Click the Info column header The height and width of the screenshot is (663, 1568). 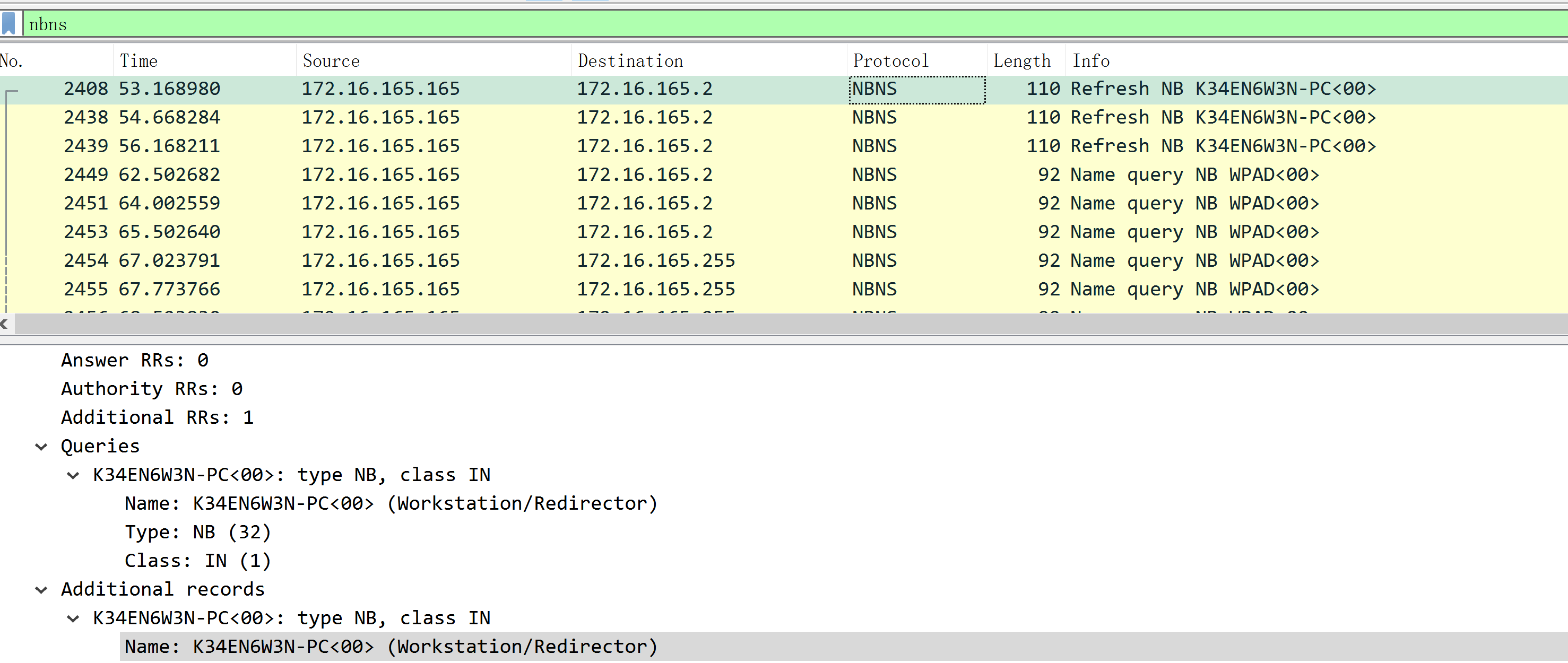[x=1316, y=61]
